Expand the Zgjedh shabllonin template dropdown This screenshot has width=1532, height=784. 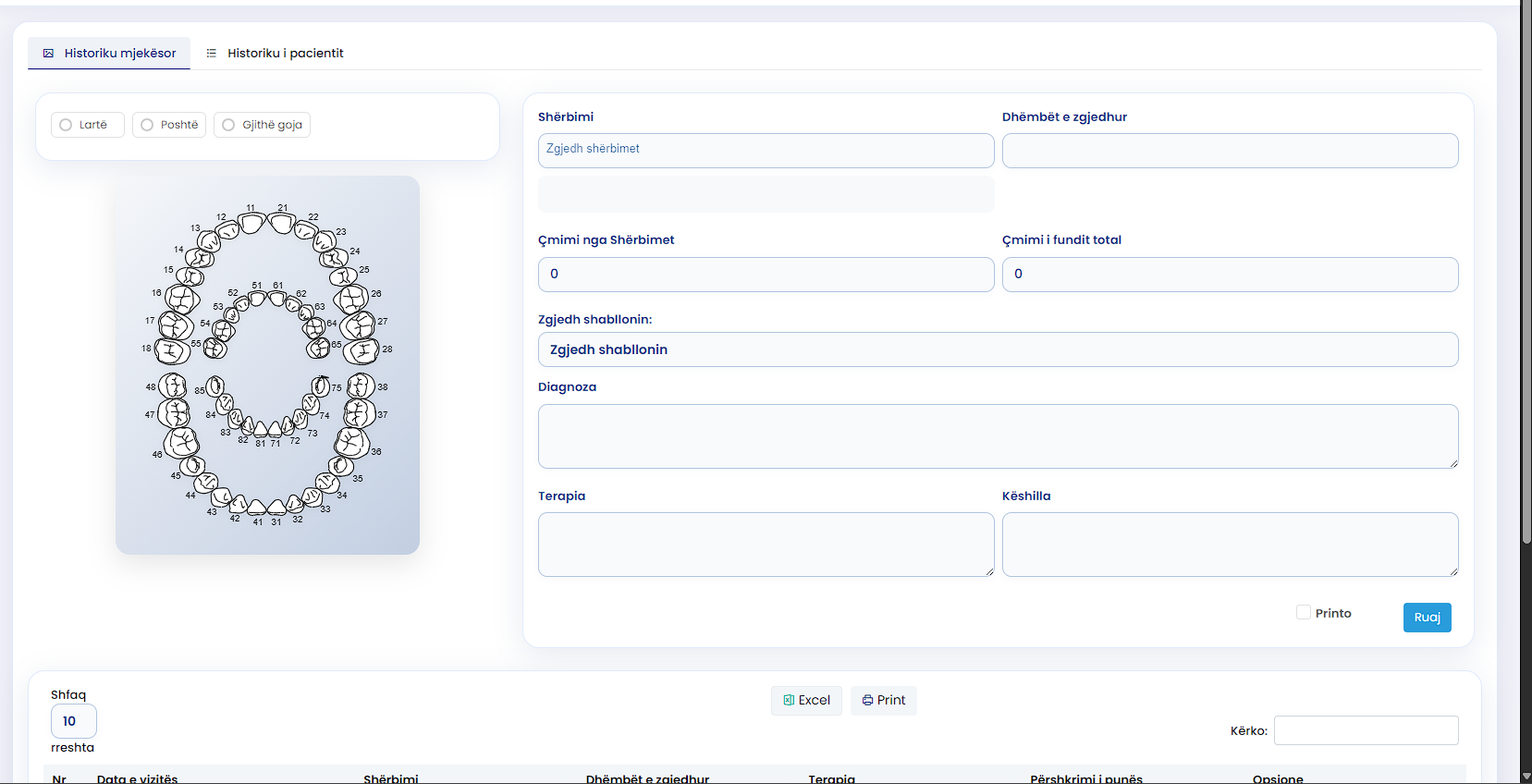click(x=998, y=349)
